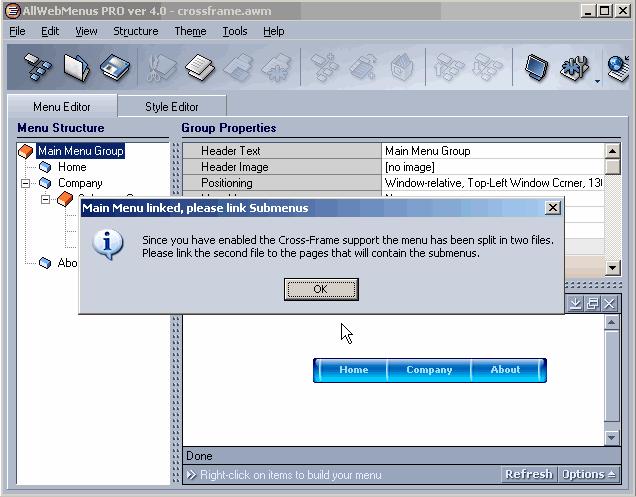Click the globe Compile icon at toolbar end
The width and height of the screenshot is (636, 497).
[x=619, y=68]
